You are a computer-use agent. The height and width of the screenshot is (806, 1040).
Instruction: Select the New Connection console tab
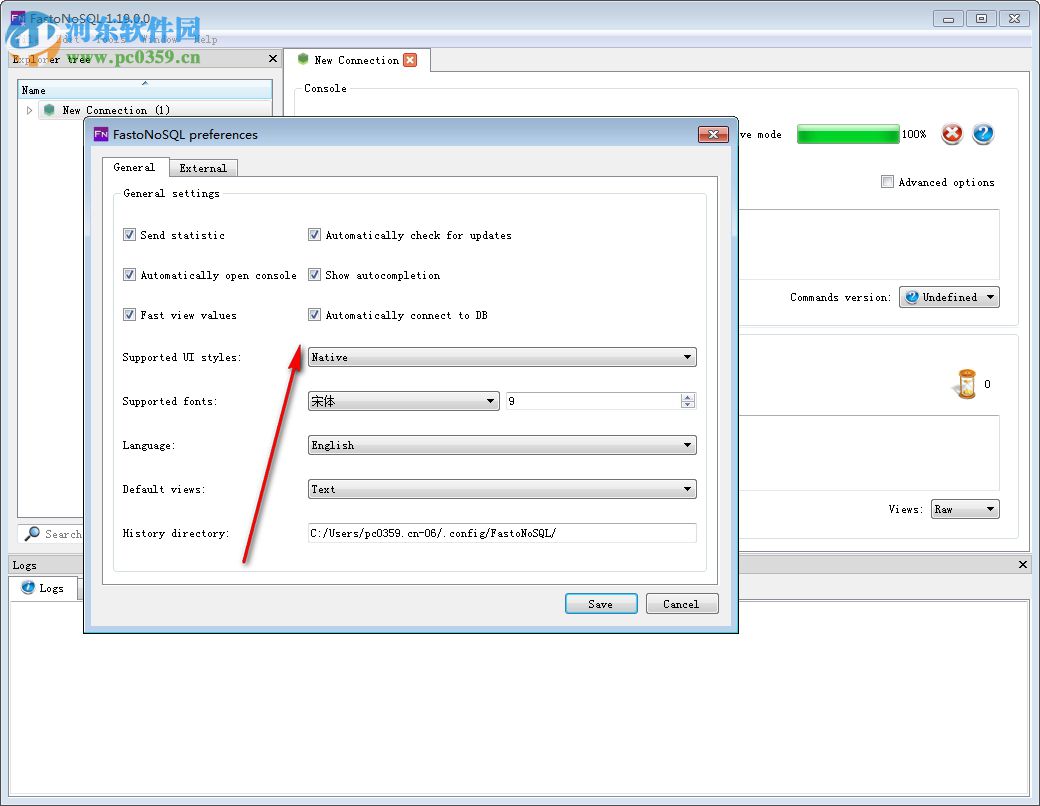coord(356,60)
